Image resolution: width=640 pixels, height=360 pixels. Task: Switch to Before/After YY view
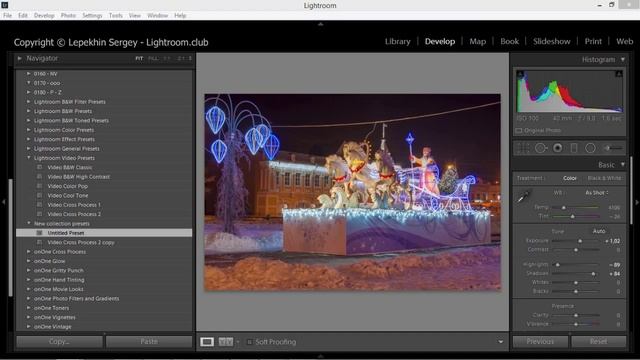point(226,342)
